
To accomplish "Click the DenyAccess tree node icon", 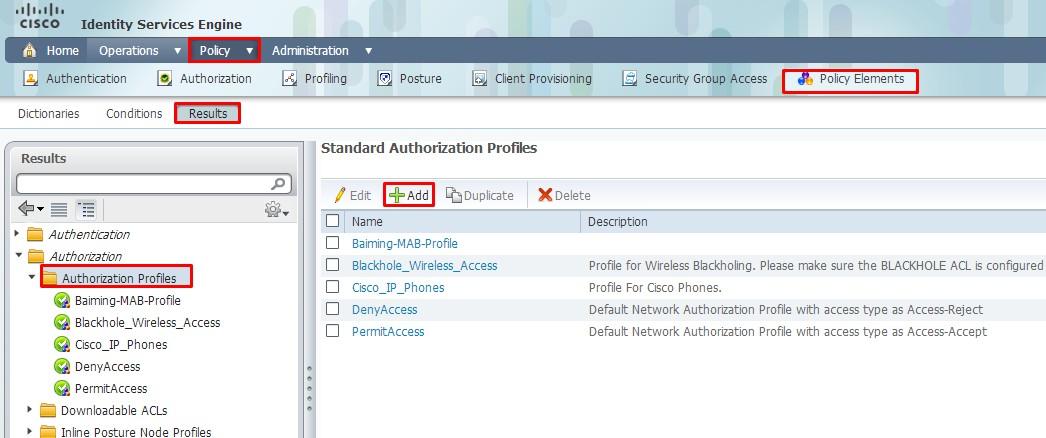I will [x=62, y=367].
